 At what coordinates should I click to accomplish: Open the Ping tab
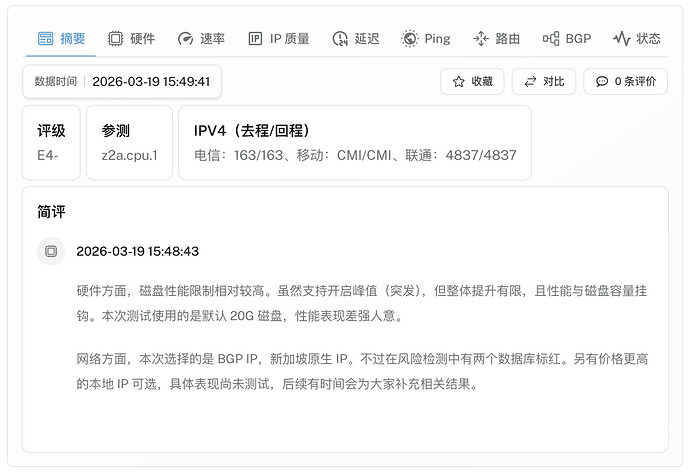point(426,39)
